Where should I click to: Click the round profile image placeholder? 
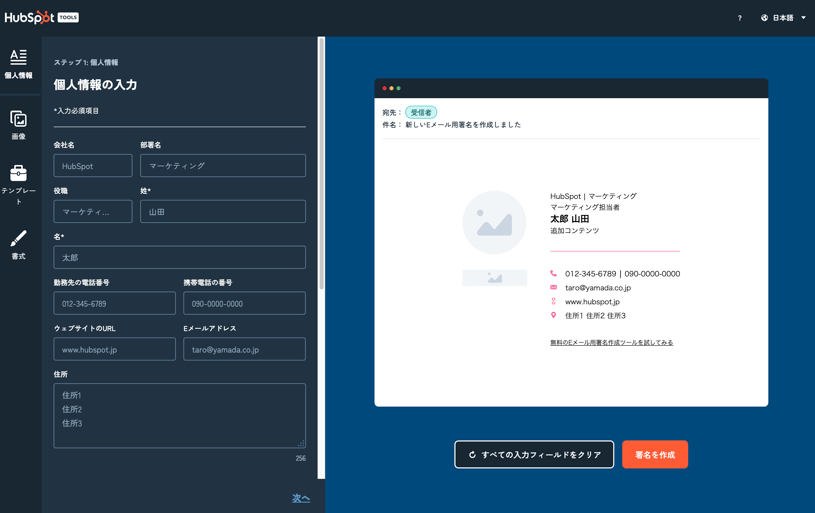coord(494,222)
